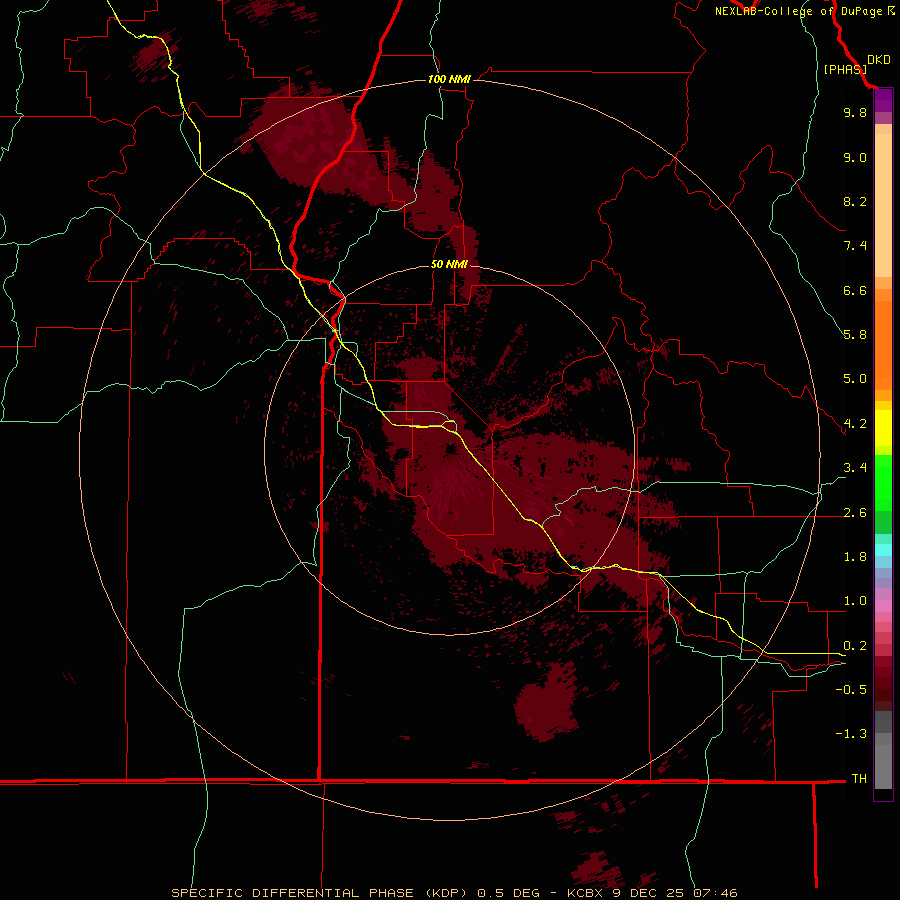
Task: Click the 1.0 scale value label
Action: coord(855,601)
